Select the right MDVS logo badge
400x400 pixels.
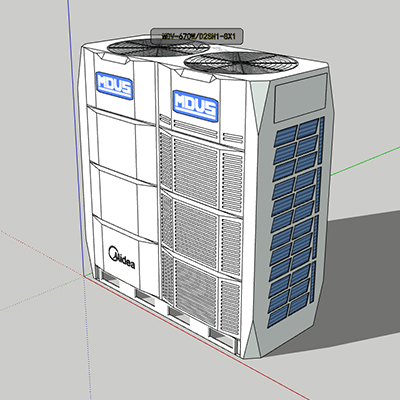(x=196, y=105)
